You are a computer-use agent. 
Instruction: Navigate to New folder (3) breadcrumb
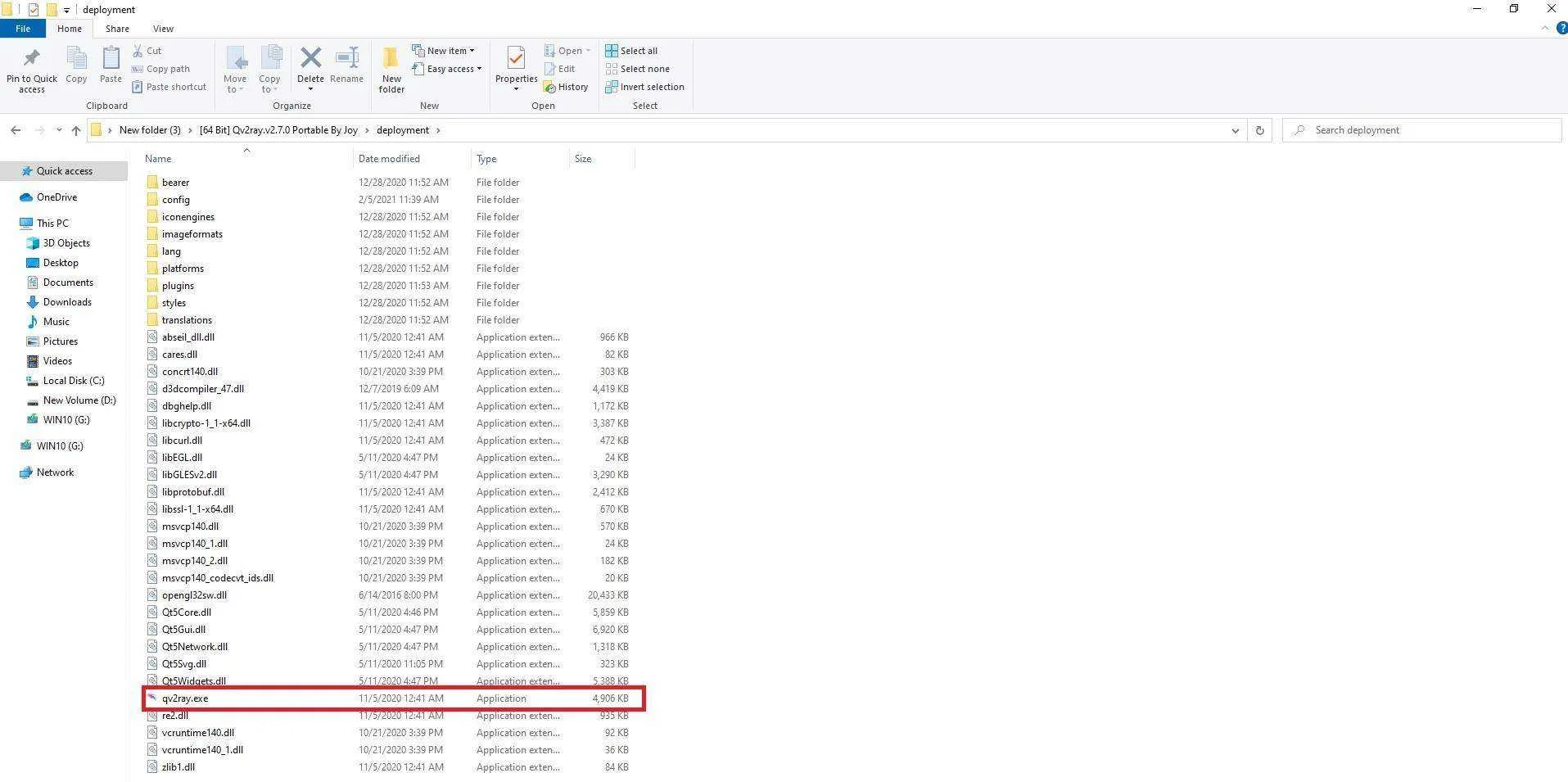150,130
